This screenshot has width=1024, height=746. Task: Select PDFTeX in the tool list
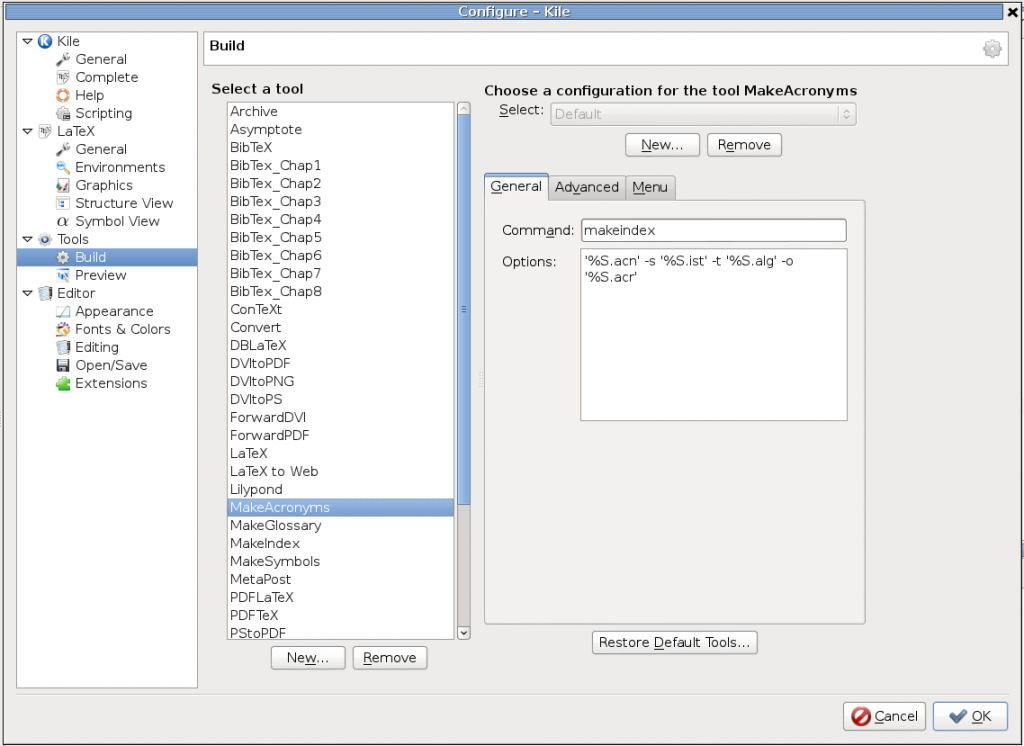(x=340, y=615)
